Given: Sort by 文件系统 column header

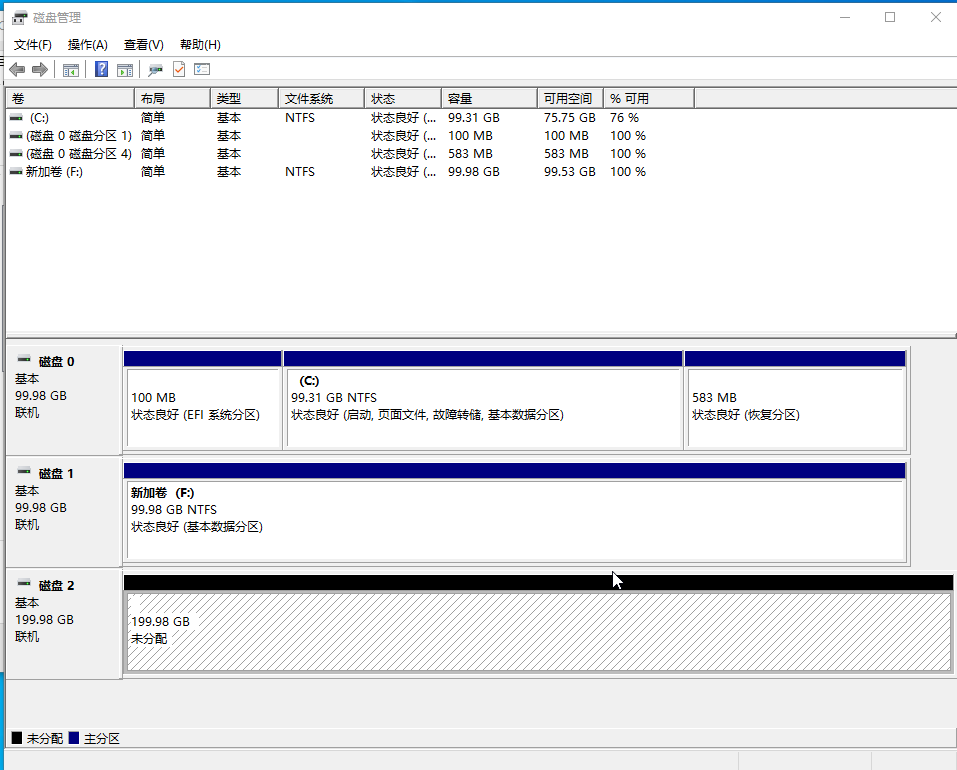Looking at the screenshot, I should [x=320, y=99].
